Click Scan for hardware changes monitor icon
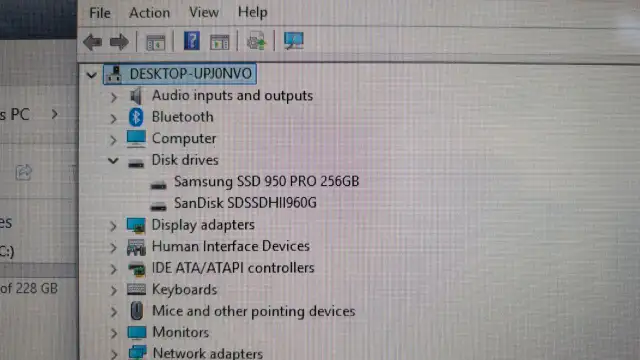 (293, 41)
